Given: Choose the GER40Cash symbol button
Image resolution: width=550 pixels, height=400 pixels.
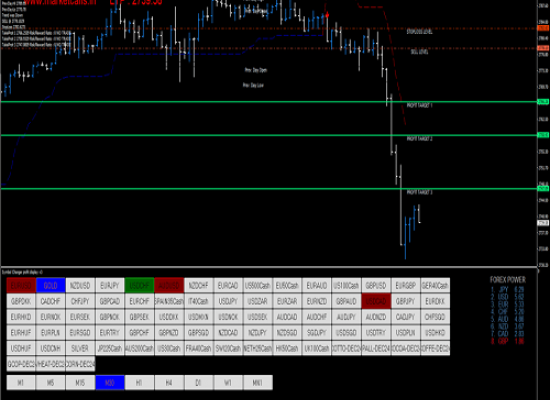Looking at the screenshot, I should (x=435, y=285).
